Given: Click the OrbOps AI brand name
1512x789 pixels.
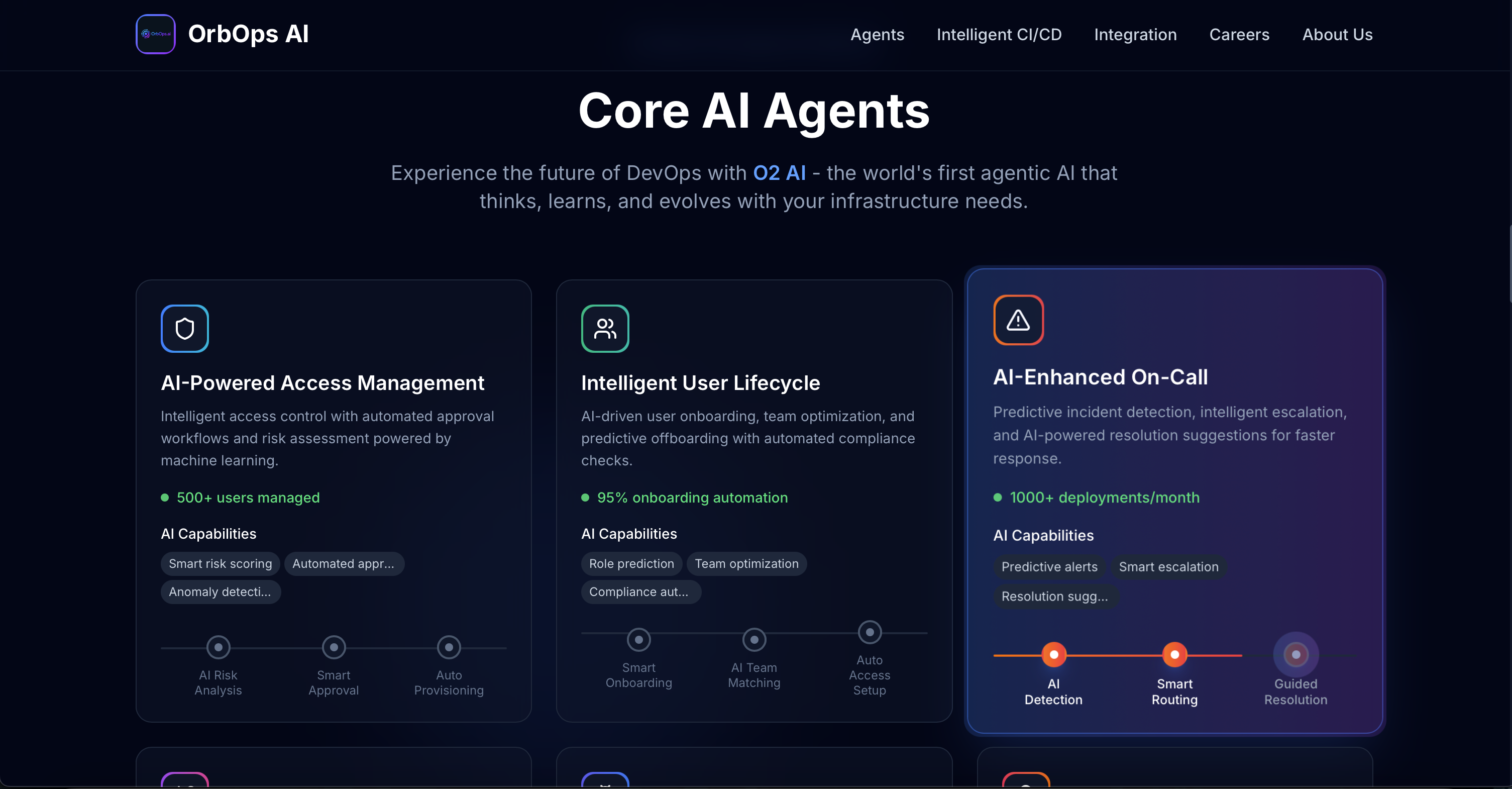Looking at the screenshot, I should pyautogui.click(x=248, y=34).
